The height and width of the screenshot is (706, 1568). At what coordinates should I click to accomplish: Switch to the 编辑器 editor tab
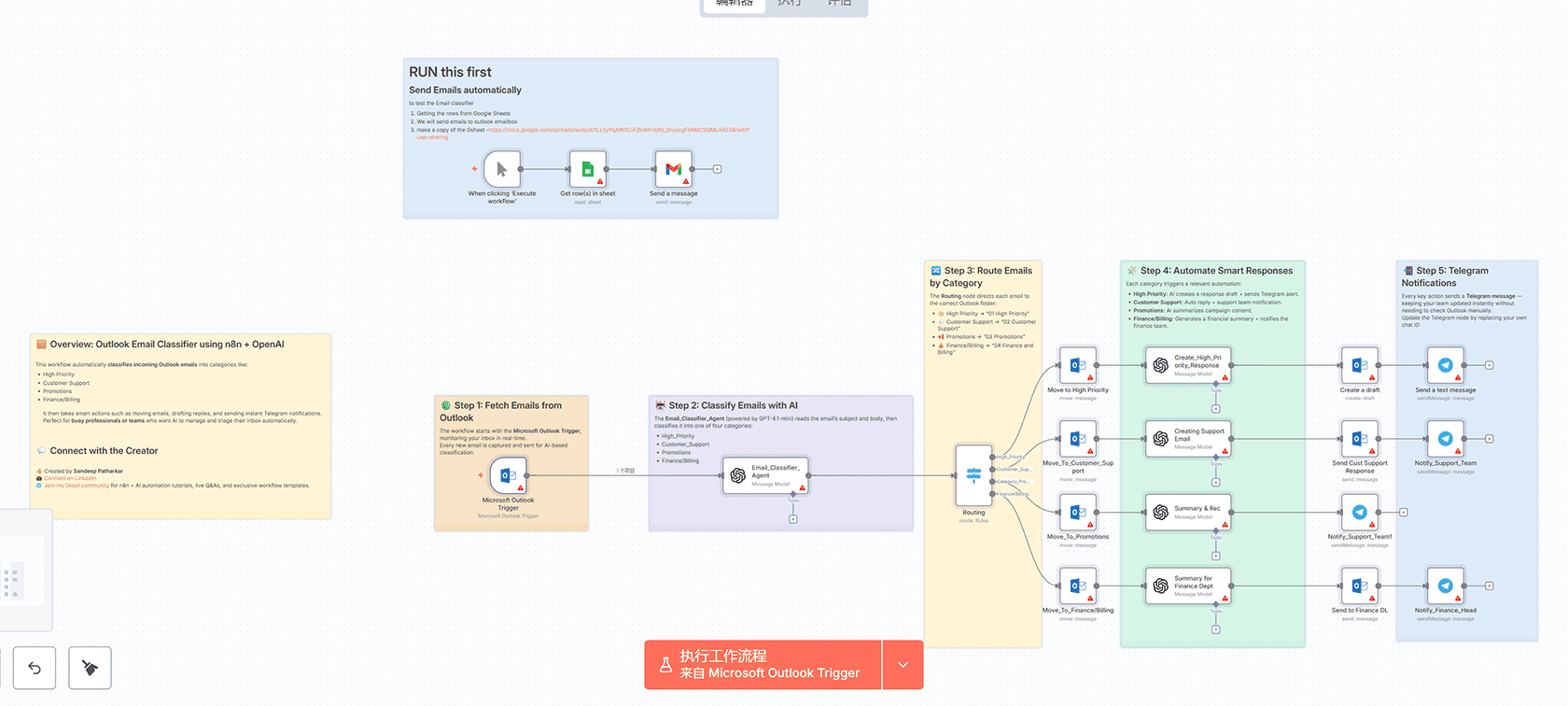734,5
